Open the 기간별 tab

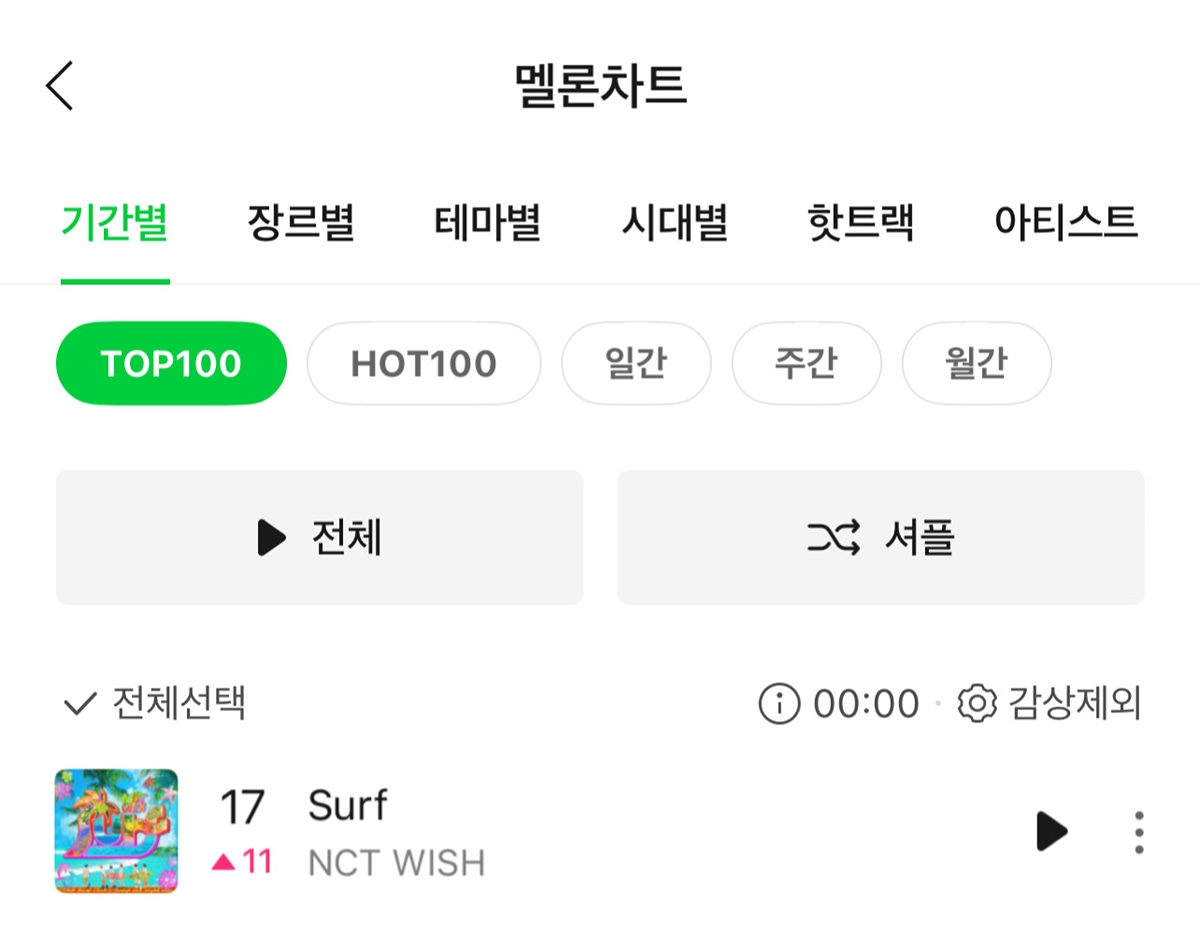pos(114,222)
